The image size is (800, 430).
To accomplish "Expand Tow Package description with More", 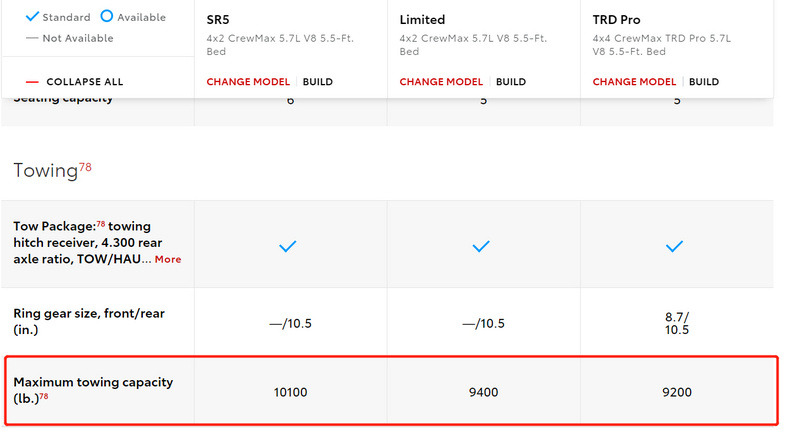I will pos(168,259).
